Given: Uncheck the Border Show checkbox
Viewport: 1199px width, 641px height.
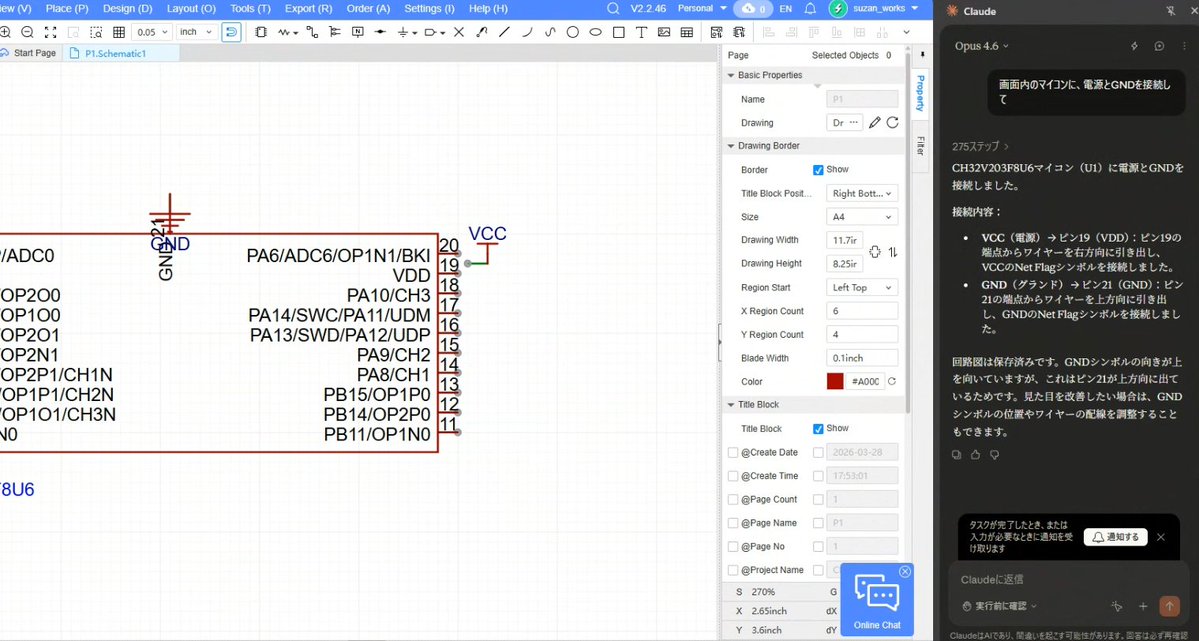Looking at the screenshot, I should tap(817, 170).
